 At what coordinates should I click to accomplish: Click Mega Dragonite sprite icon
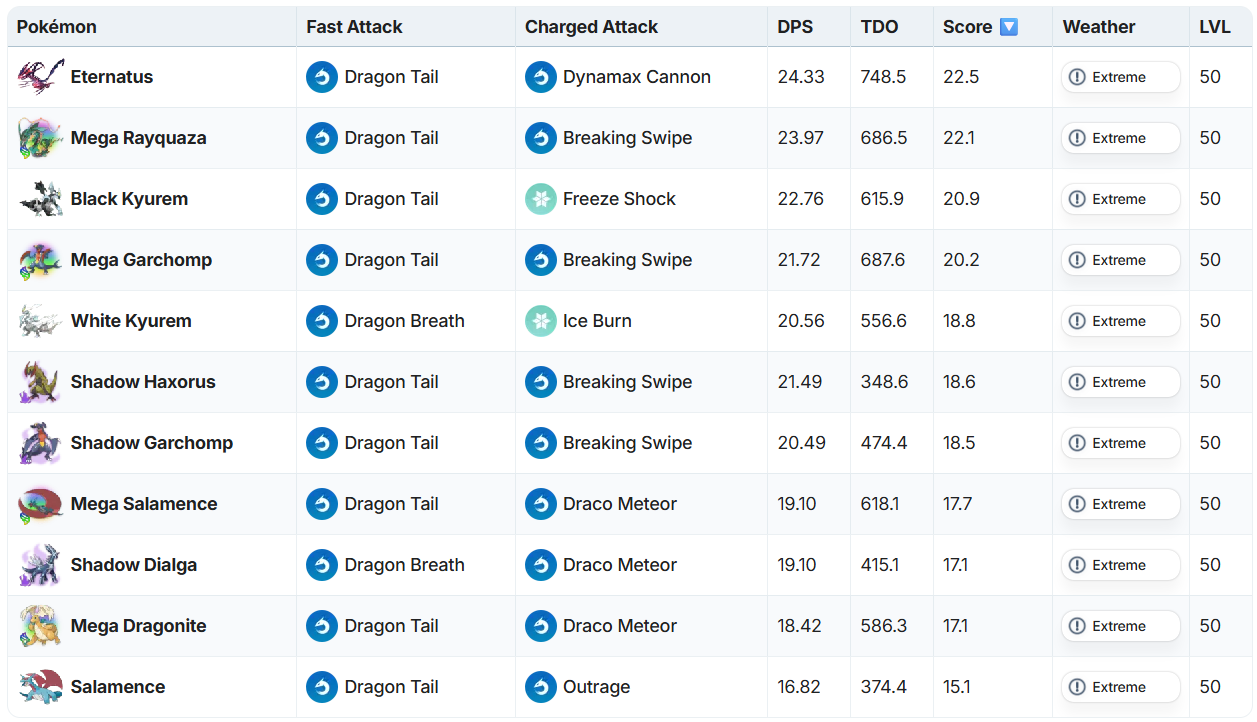(x=41, y=626)
